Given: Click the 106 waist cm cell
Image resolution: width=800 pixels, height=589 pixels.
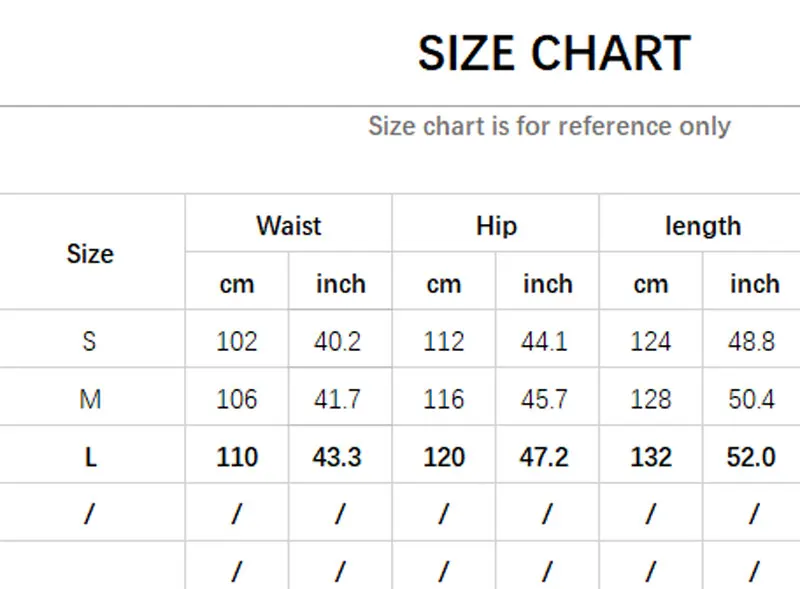Looking at the screenshot, I should coord(237,399).
